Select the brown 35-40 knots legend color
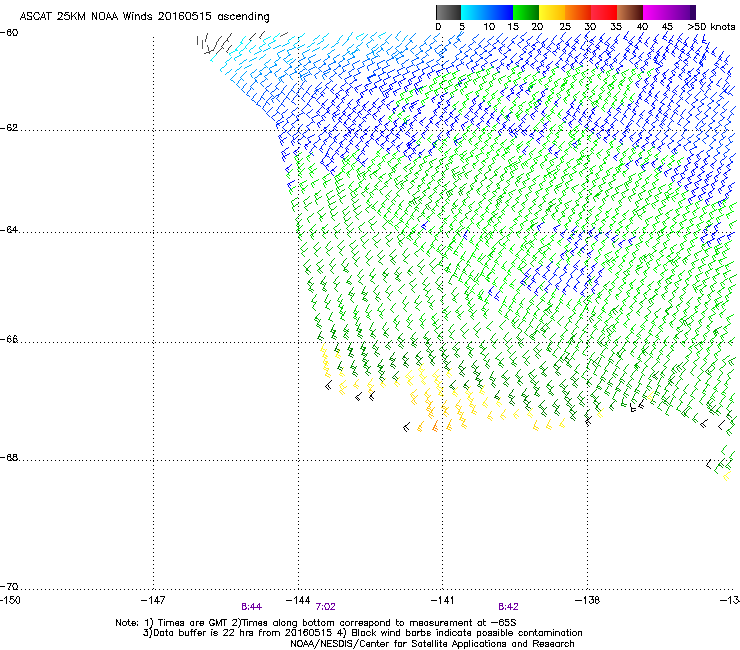Image resolution: width=740 pixels, height=650 pixels. coord(630,12)
